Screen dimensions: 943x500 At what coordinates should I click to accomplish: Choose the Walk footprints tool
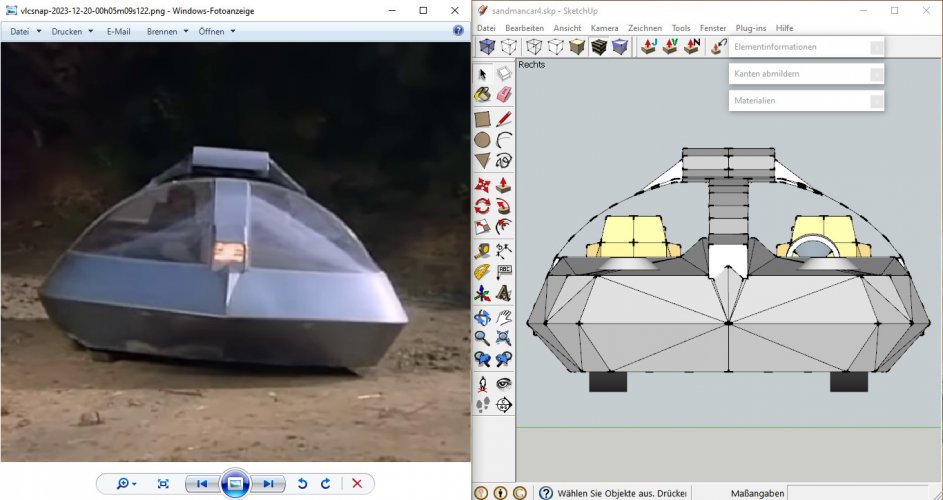[x=482, y=405]
